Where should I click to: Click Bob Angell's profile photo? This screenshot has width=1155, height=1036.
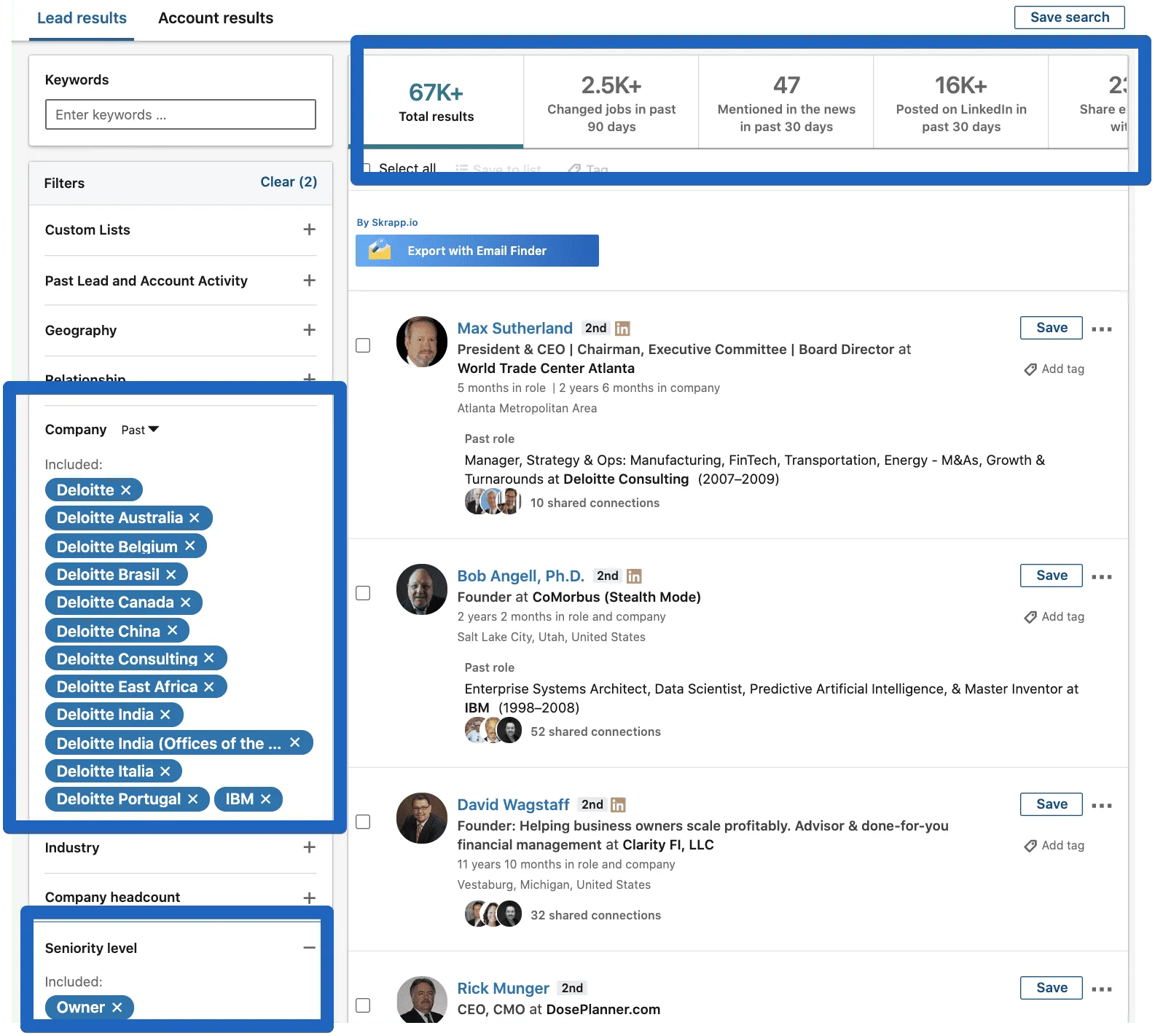pos(421,589)
